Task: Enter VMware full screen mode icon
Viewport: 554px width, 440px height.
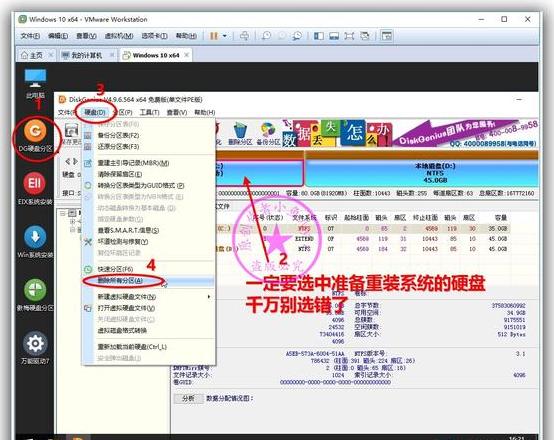Action: pos(349,36)
